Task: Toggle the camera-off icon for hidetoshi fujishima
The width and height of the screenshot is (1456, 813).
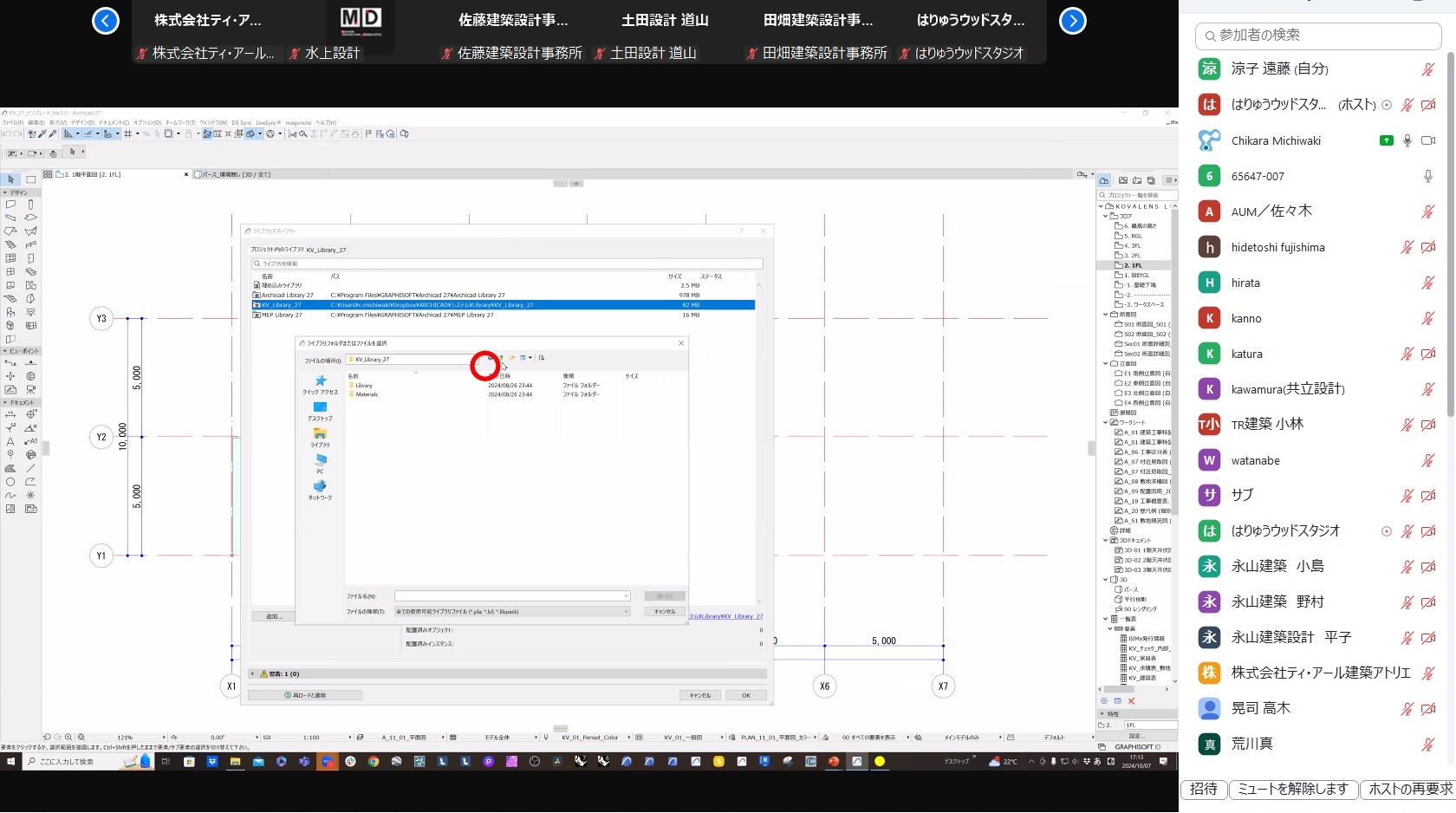Action: point(1428,247)
